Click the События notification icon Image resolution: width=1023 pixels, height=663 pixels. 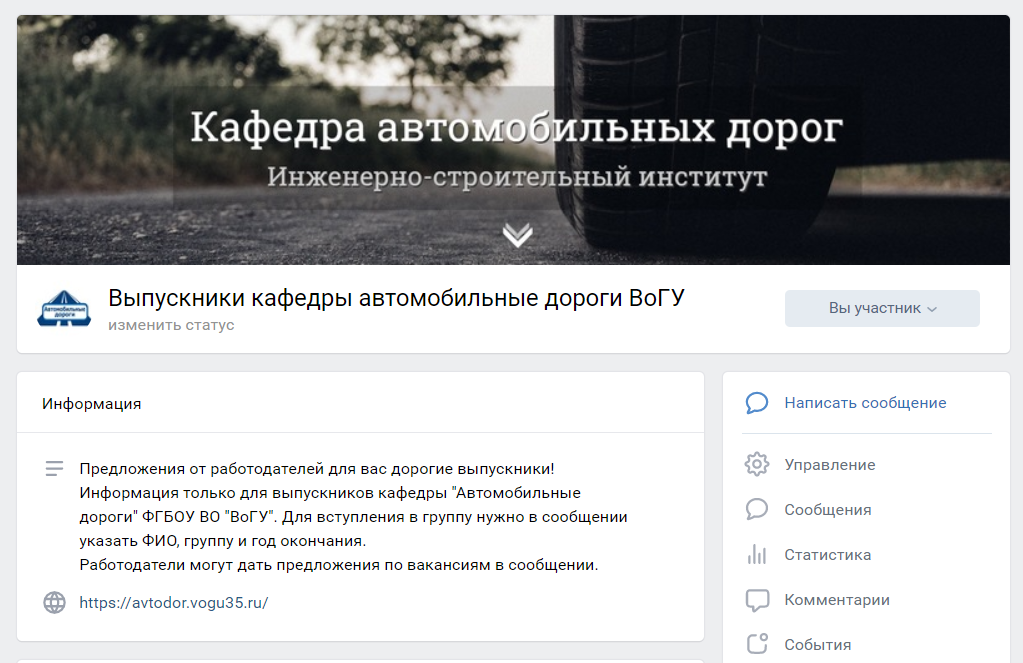(x=757, y=644)
